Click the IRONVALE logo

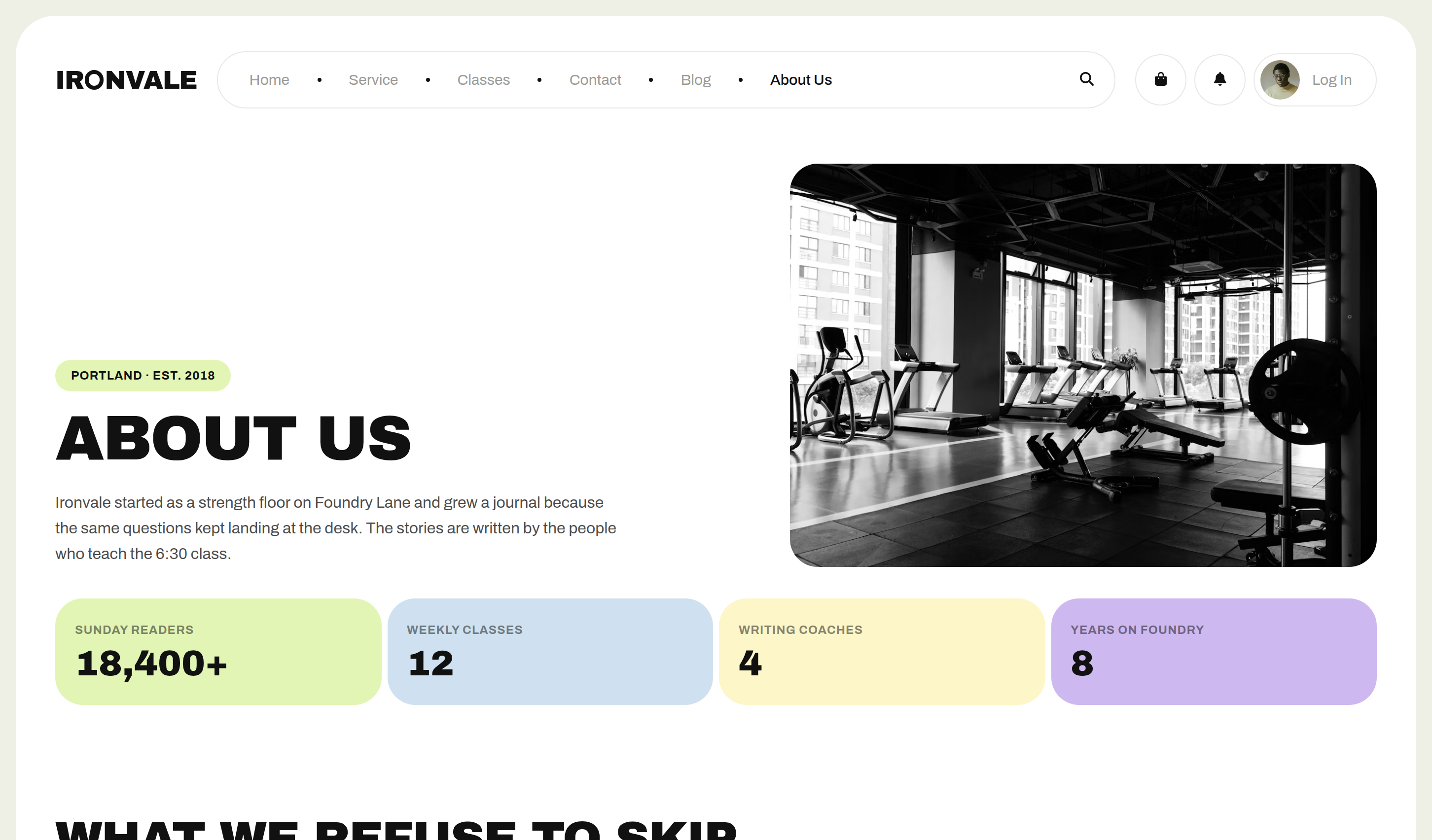(x=126, y=80)
